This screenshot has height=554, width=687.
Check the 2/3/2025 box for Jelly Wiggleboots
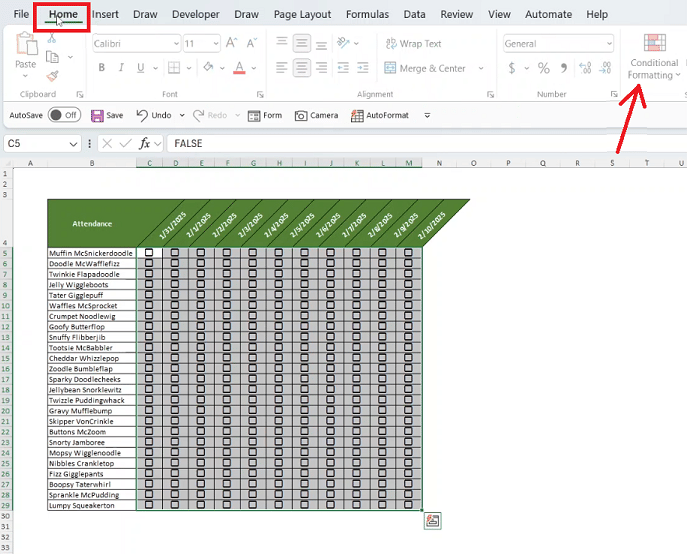click(227, 284)
